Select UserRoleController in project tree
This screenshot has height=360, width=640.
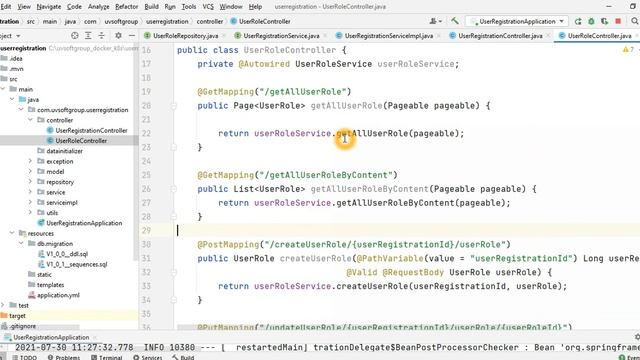tap(81, 140)
